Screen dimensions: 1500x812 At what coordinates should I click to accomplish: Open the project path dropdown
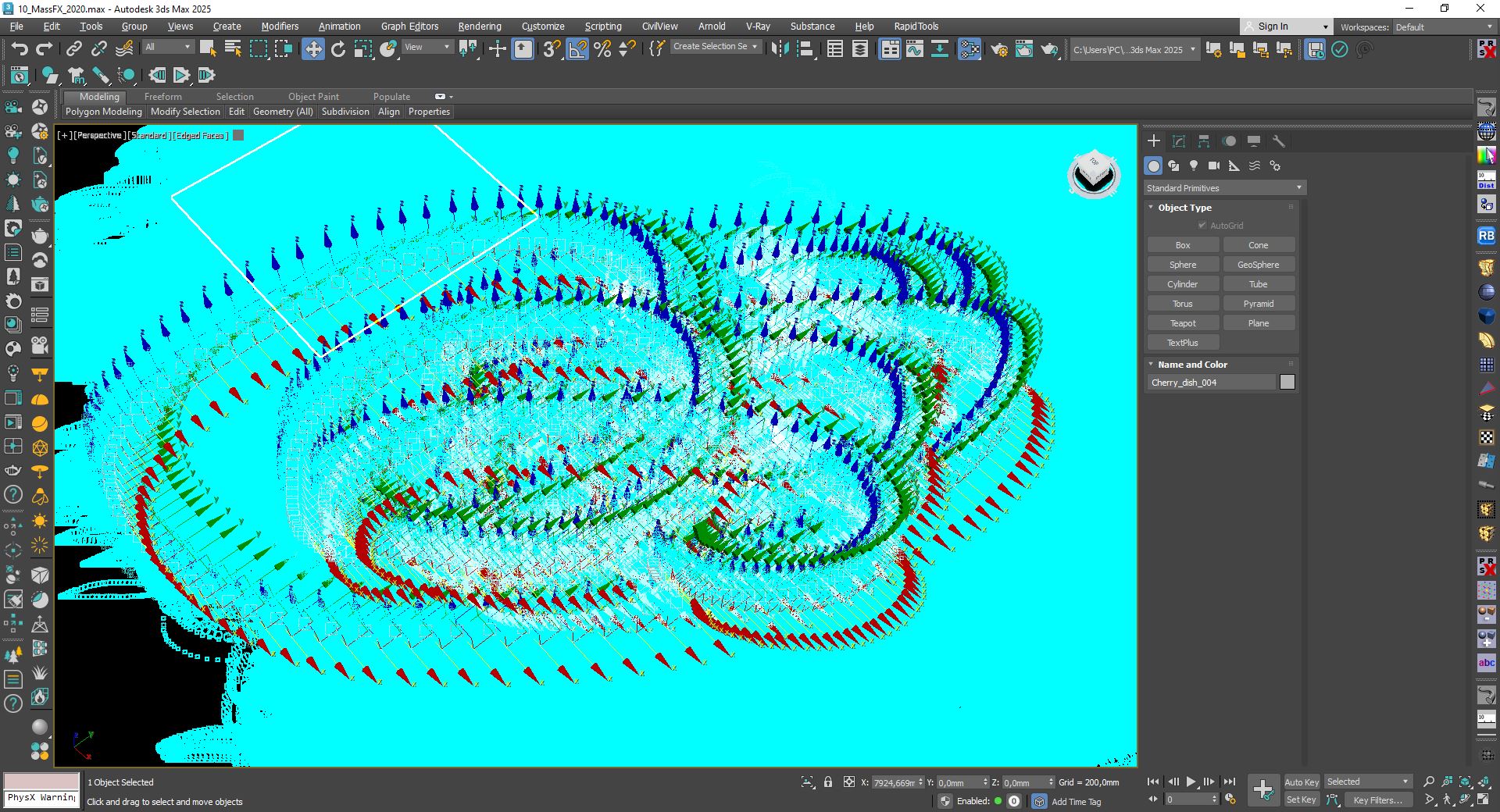tap(1134, 49)
